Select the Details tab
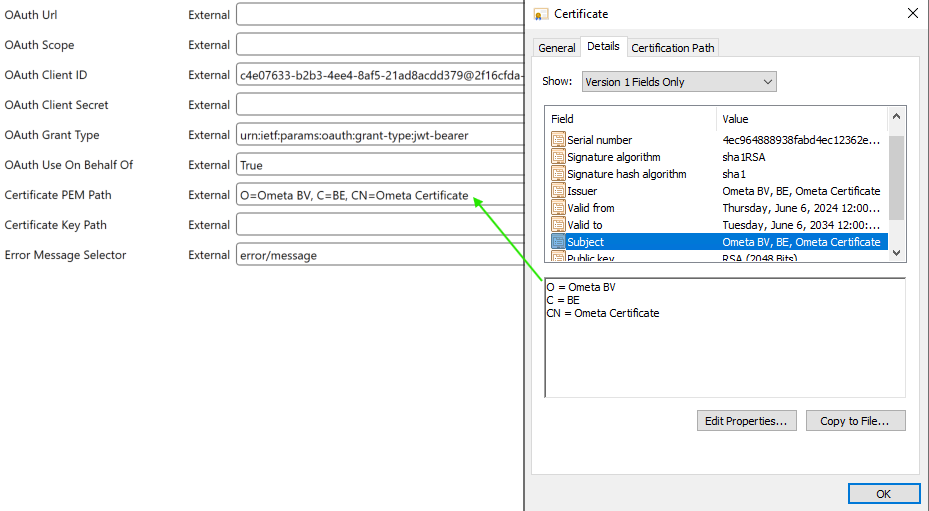 603,46
